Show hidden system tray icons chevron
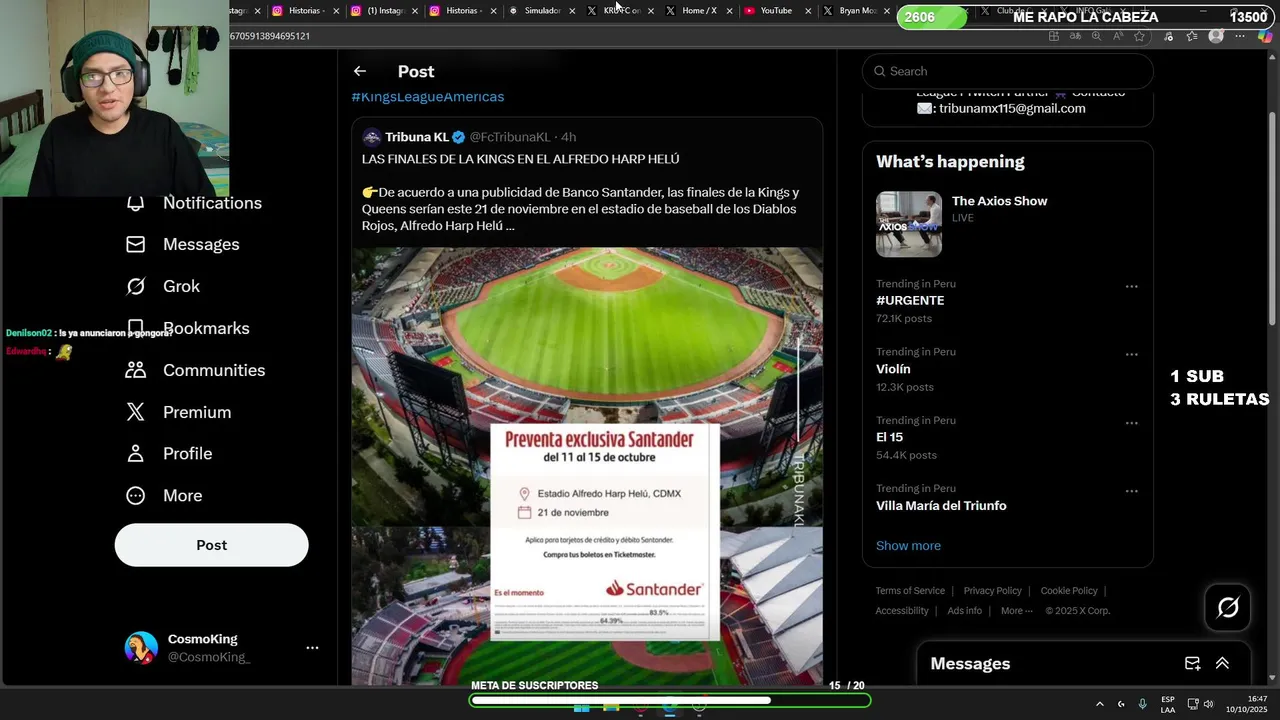Image resolution: width=1280 pixels, height=720 pixels. point(1099,704)
